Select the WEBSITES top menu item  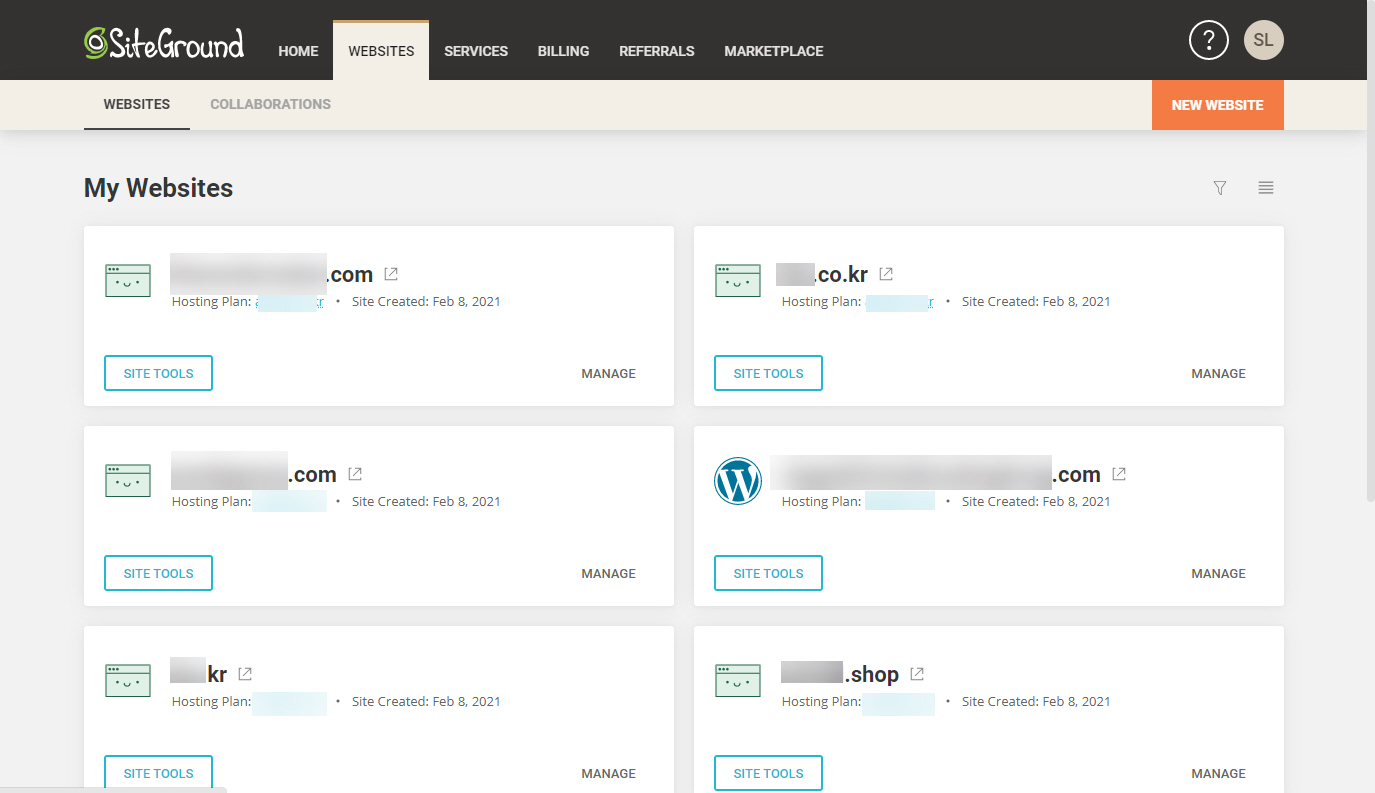381,51
